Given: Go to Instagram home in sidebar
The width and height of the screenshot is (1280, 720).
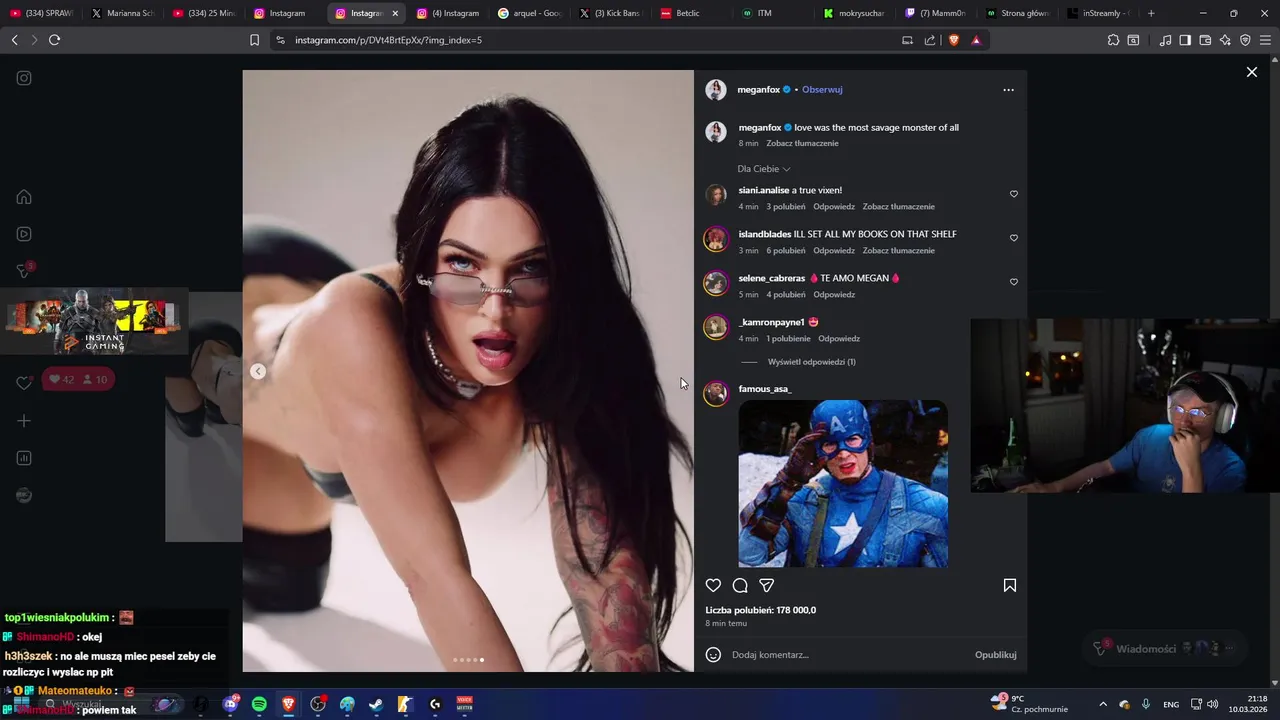Looking at the screenshot, I should click(x=24, y=197).
